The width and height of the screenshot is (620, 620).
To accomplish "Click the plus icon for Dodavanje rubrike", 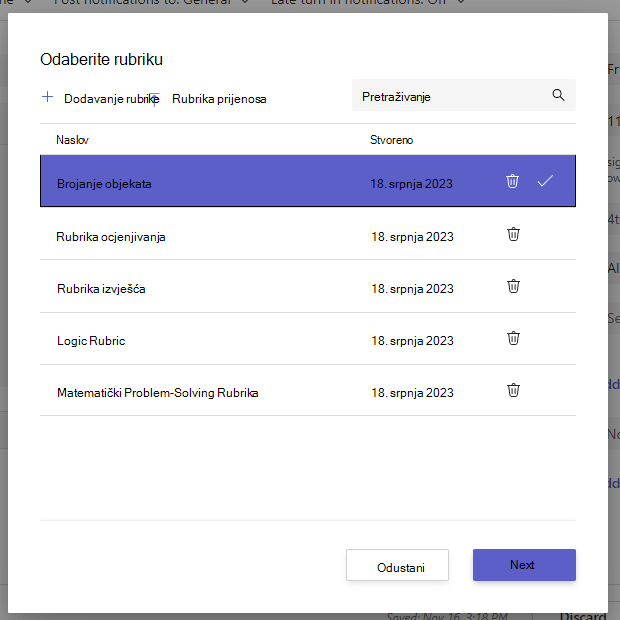I will pyautogui.click(x=47, y=96).
